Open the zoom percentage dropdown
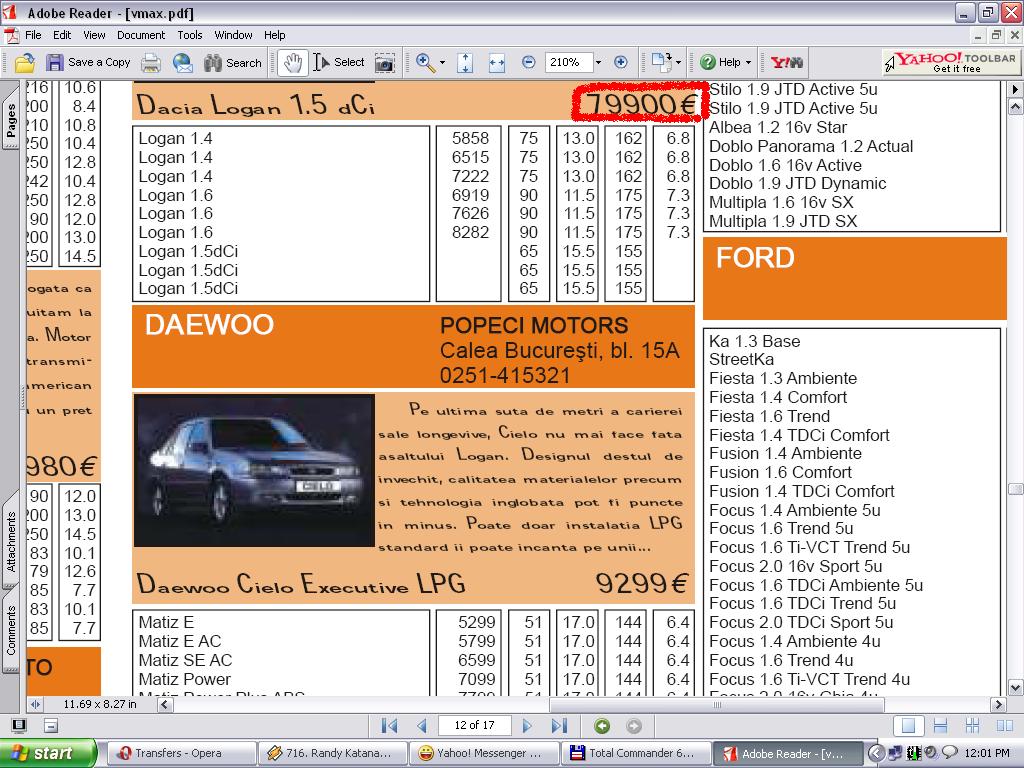The height and width of the screenshot is (768, 1024). click(x=599, y=62)
